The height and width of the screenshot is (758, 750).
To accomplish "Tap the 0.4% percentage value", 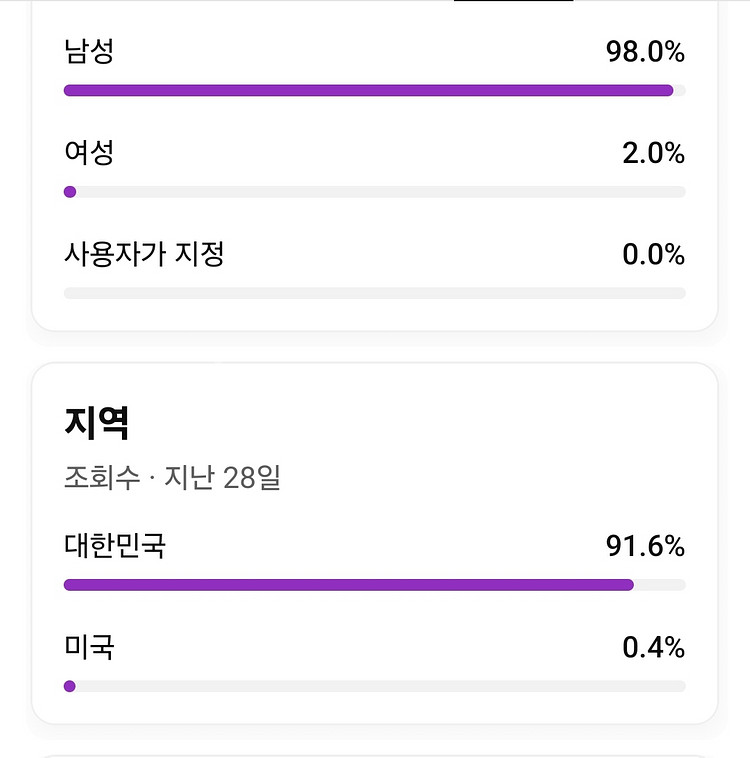I will pyautogui.click(x=653, y=648).
